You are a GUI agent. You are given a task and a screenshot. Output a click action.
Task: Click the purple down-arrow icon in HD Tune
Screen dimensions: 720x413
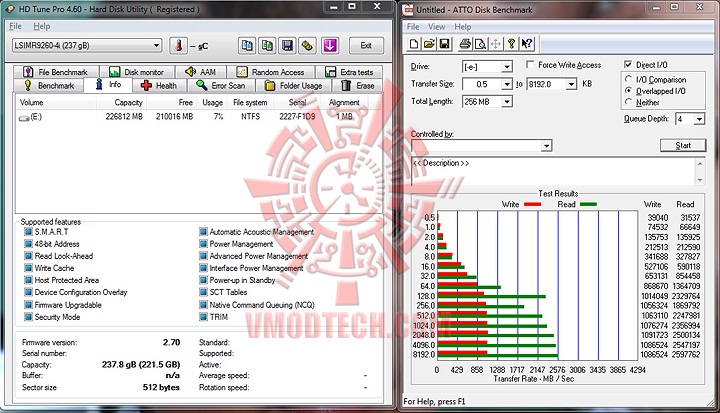point(330,45)
